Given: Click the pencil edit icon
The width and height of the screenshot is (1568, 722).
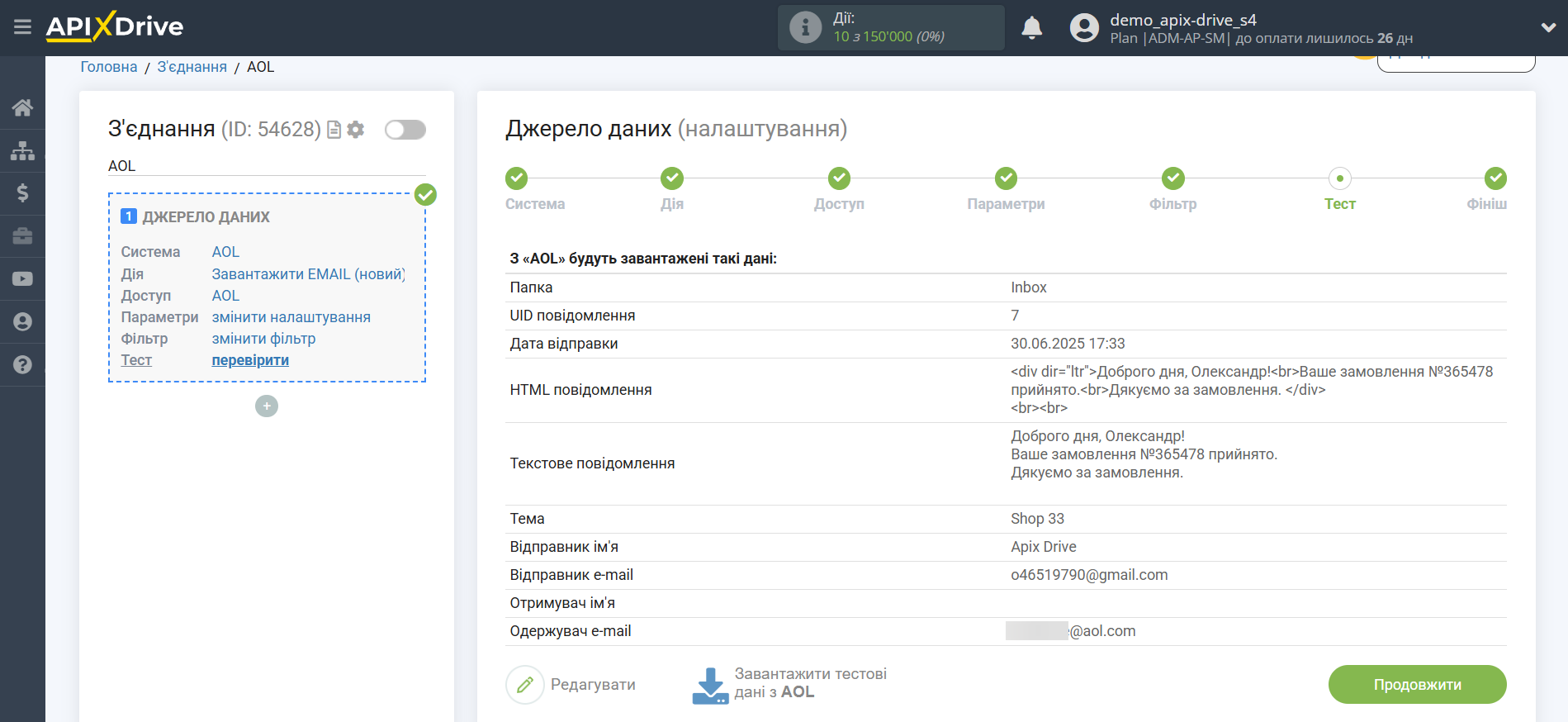Looking at the screenshot, I should pos(525,685).
